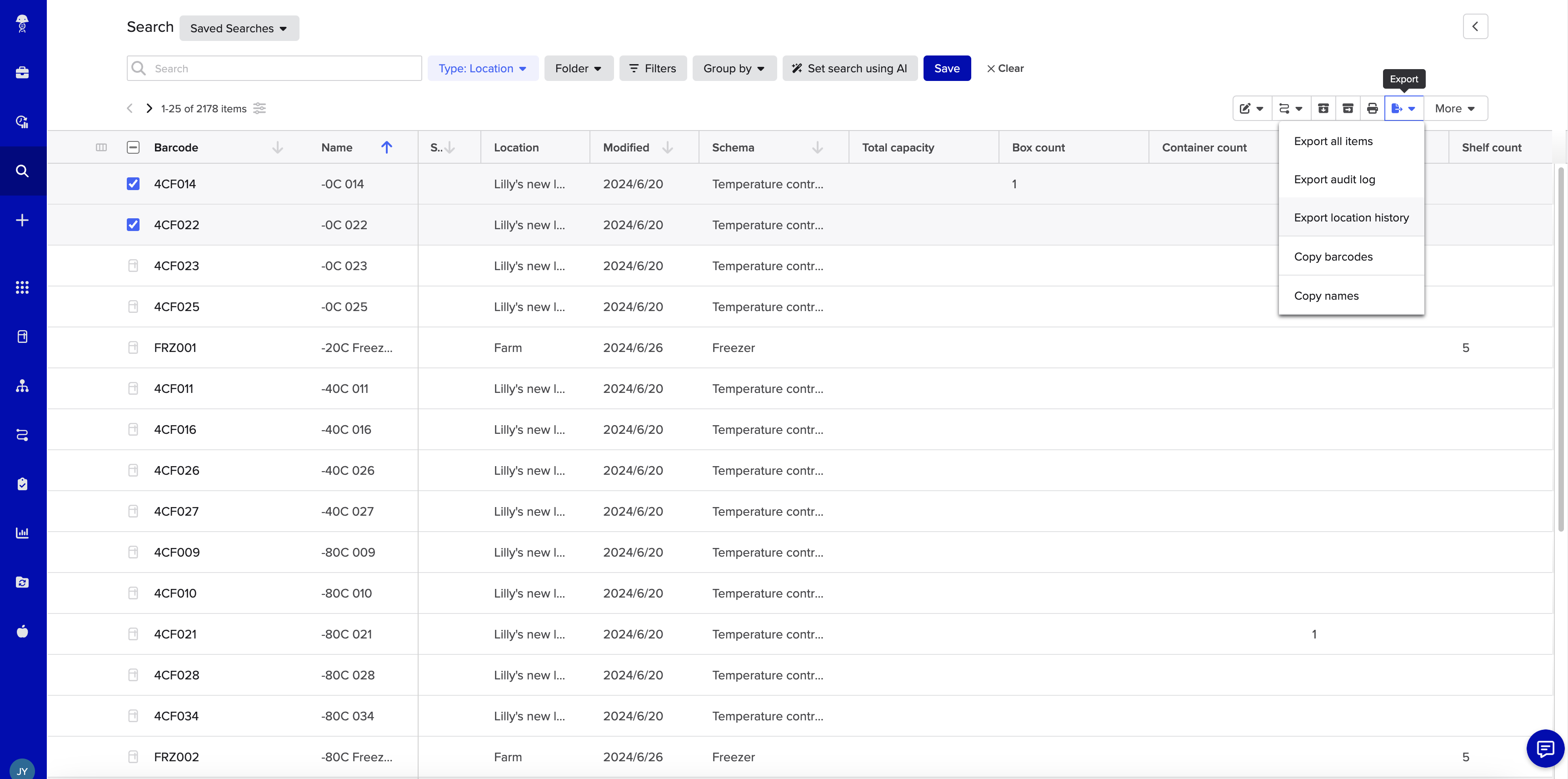Image resolution: width=1568 pixels, height=779 pixels.
Task: Select the FRZ001 row checkbox
Action: pyautogui.click(x=133, y=348)
